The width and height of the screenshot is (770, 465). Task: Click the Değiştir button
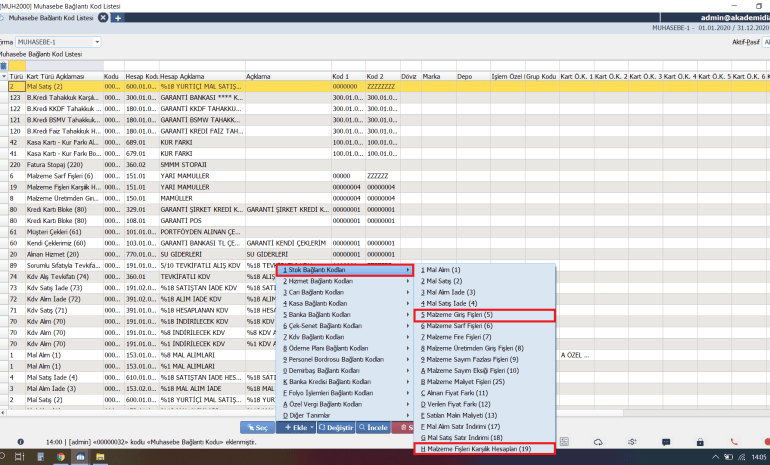click(x=336, y=428)
